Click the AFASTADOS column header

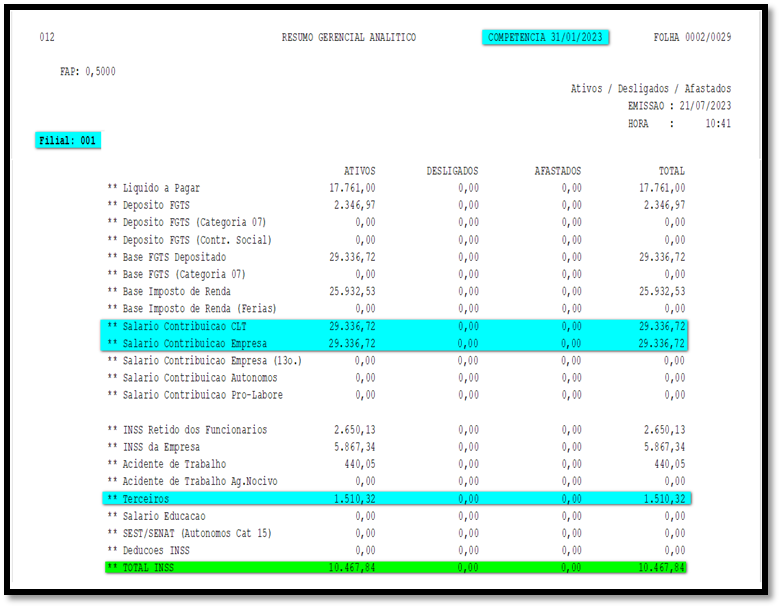coord(557,171)
